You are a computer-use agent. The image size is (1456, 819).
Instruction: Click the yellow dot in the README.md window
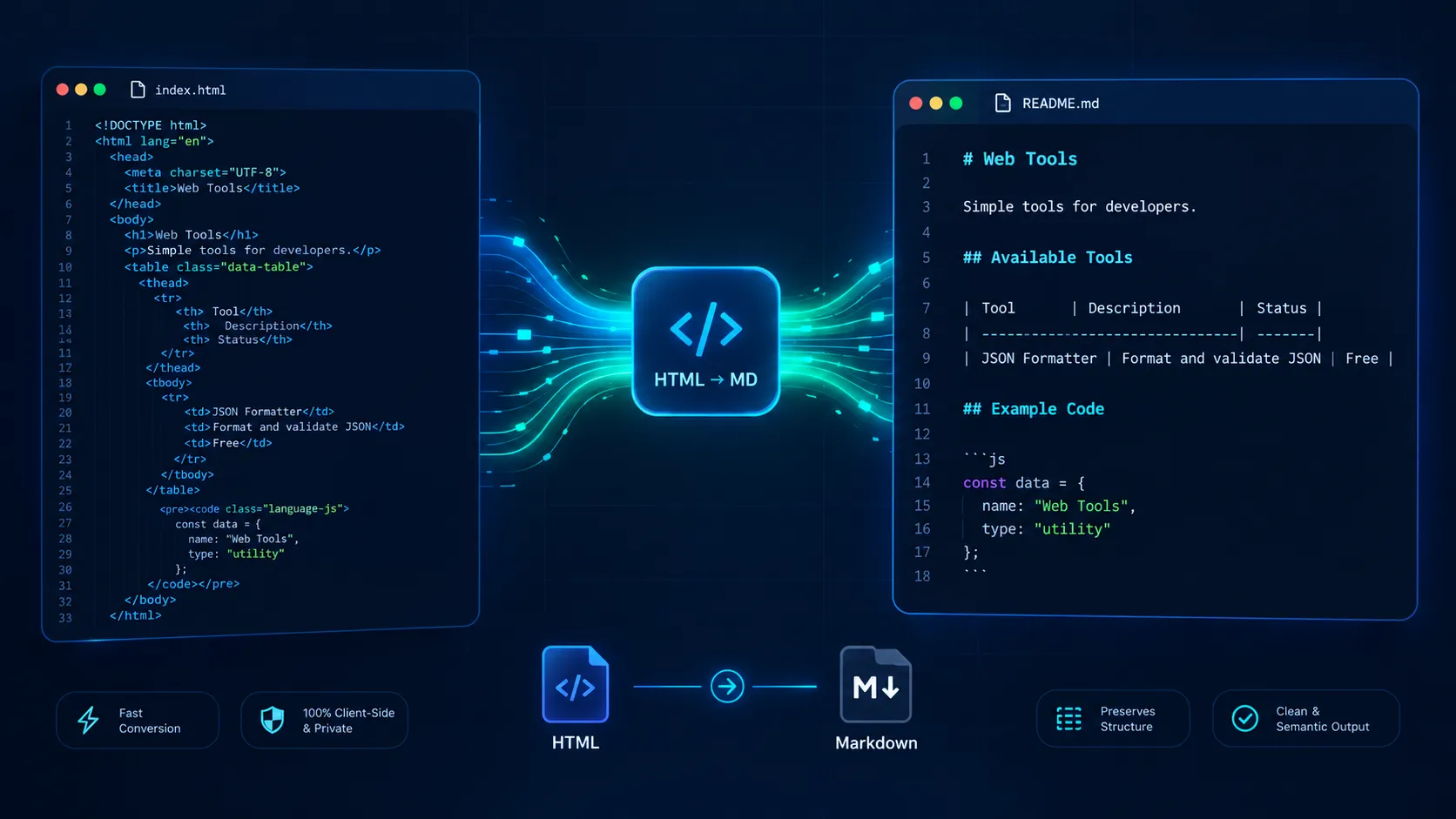point(936,103)
